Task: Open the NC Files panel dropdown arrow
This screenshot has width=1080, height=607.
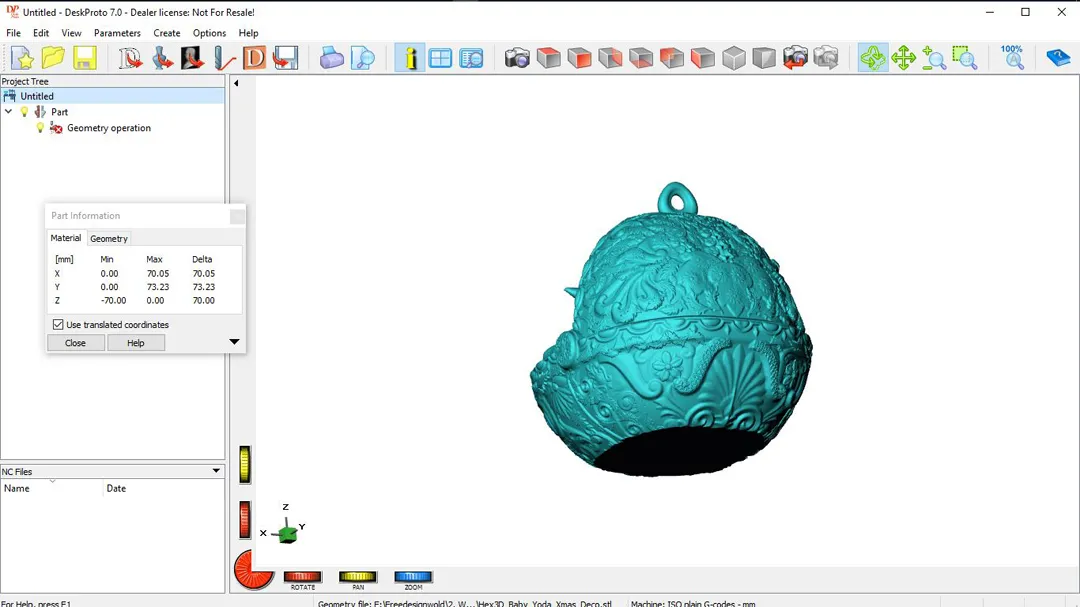Action: click(216, 471)
